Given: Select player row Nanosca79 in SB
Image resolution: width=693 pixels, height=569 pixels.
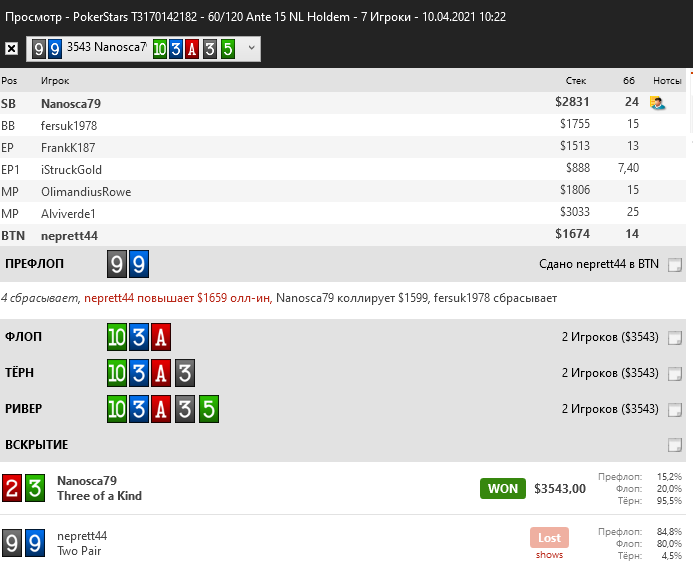Looking at the screenshot, I should click(x=343, y=103).
